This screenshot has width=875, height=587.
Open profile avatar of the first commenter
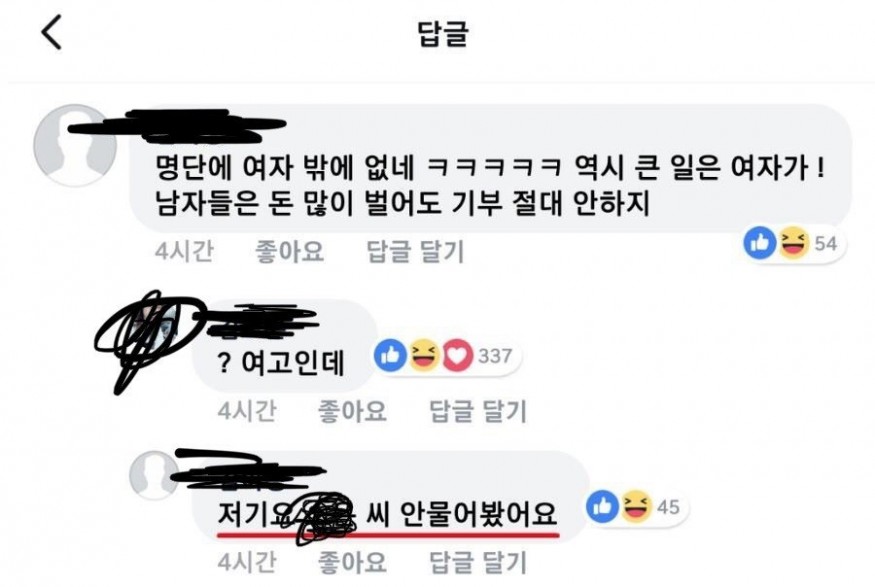click(x=75, y=145)
